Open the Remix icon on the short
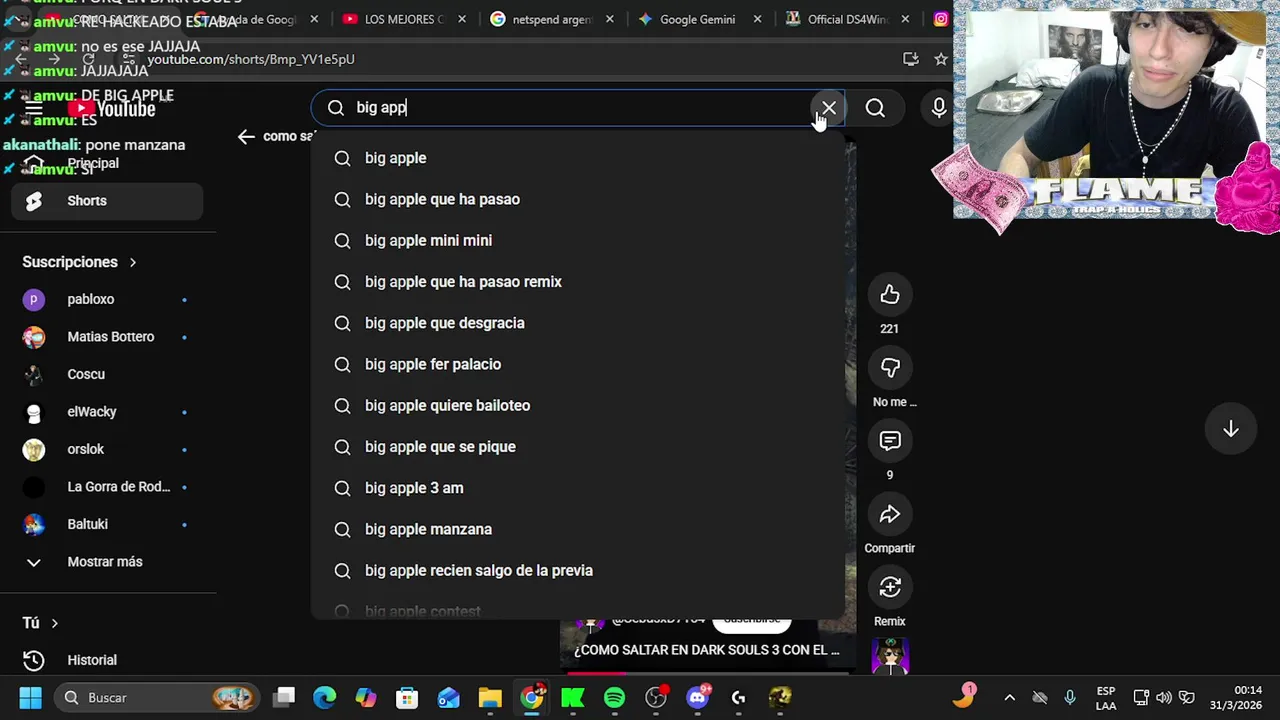Viewport: 1280px width, 720px height. coord(890,587)
